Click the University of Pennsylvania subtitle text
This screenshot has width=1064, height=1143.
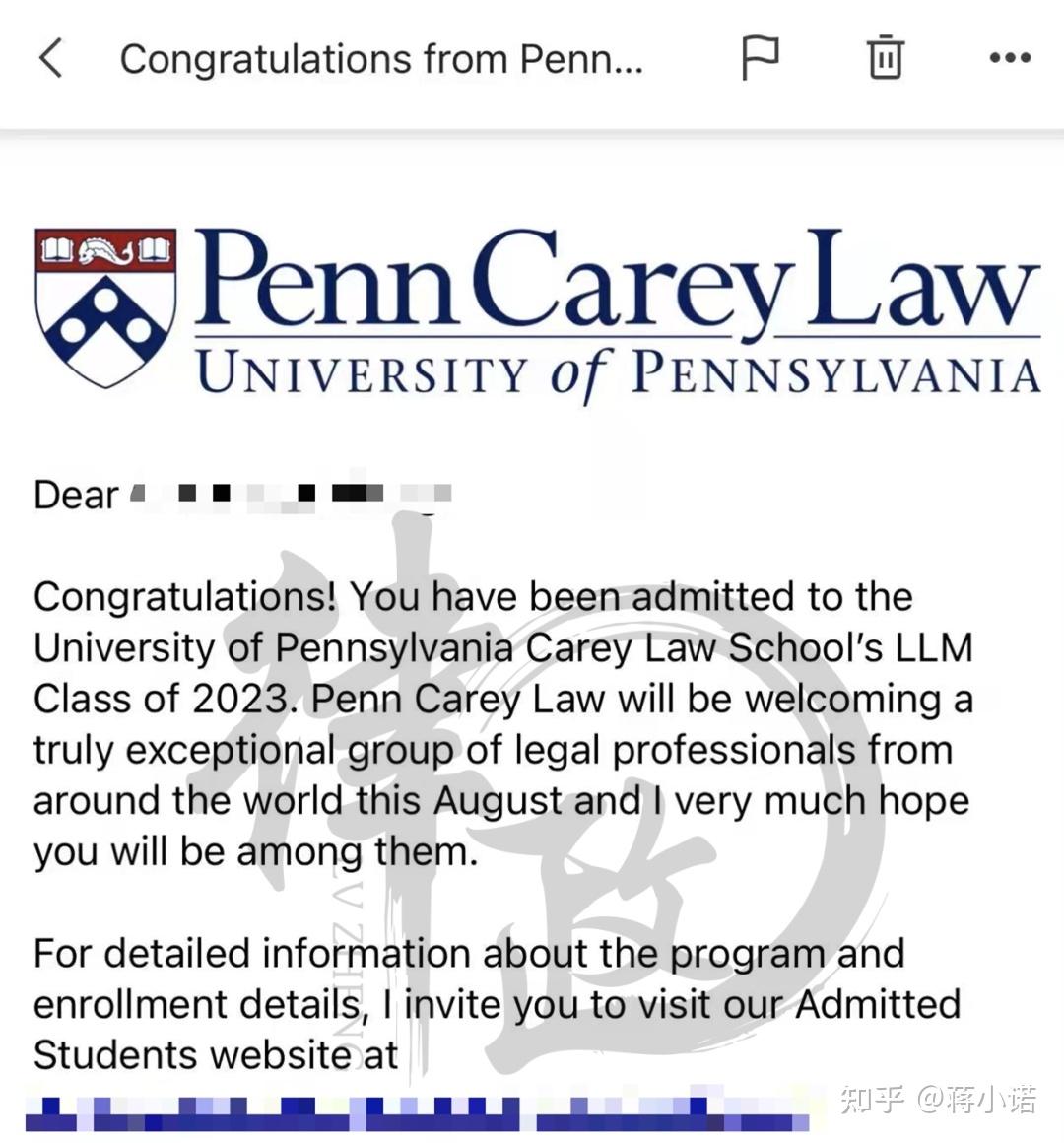pos(618,375)
